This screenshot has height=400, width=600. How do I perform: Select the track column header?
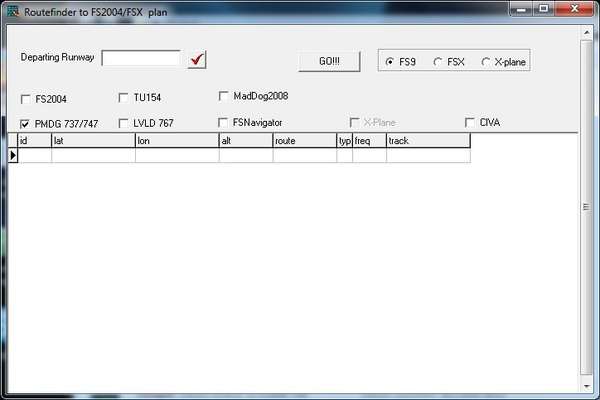[427, 141]
